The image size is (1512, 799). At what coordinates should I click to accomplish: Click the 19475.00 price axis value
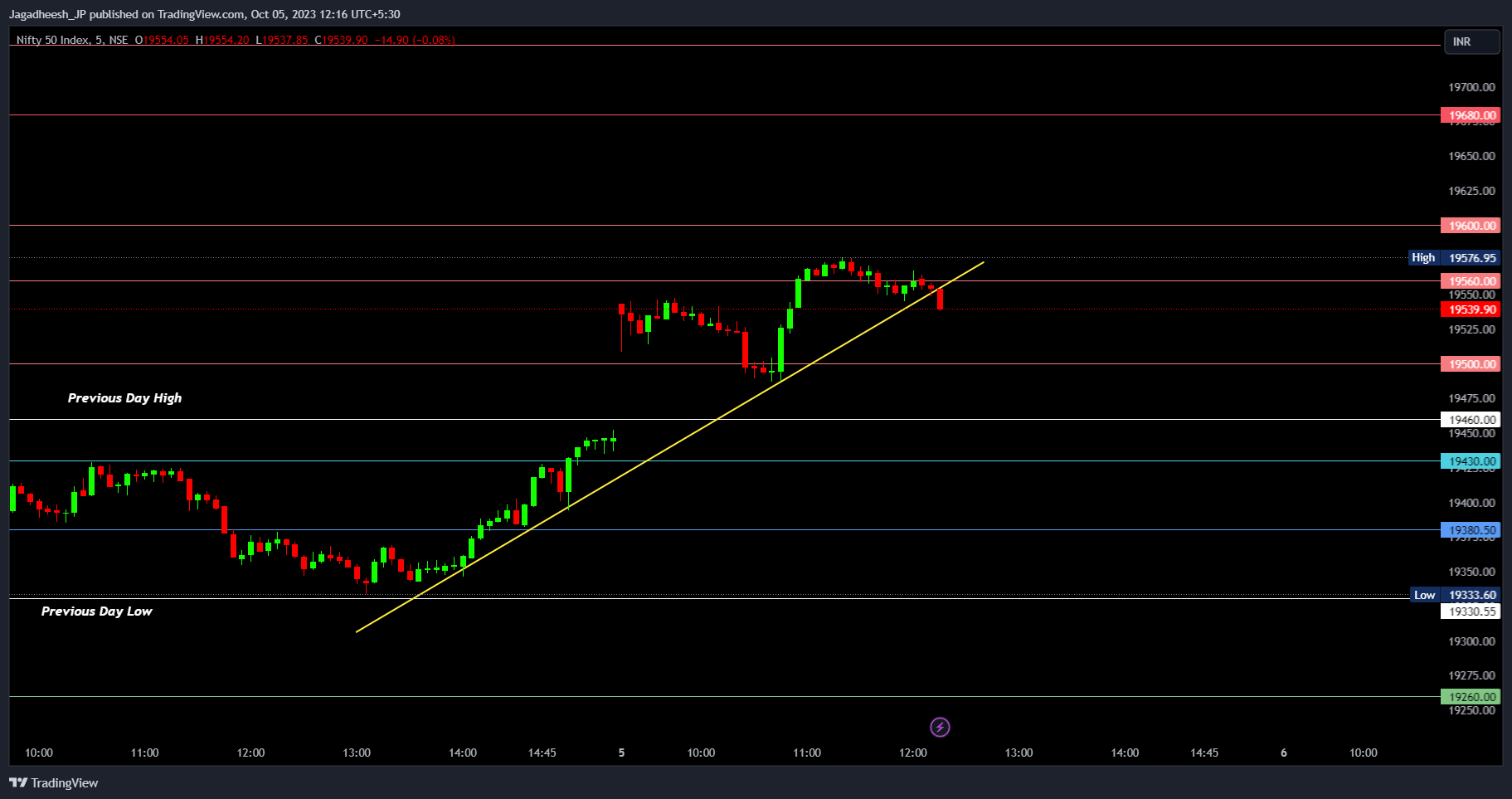[x=1471, y=398]
